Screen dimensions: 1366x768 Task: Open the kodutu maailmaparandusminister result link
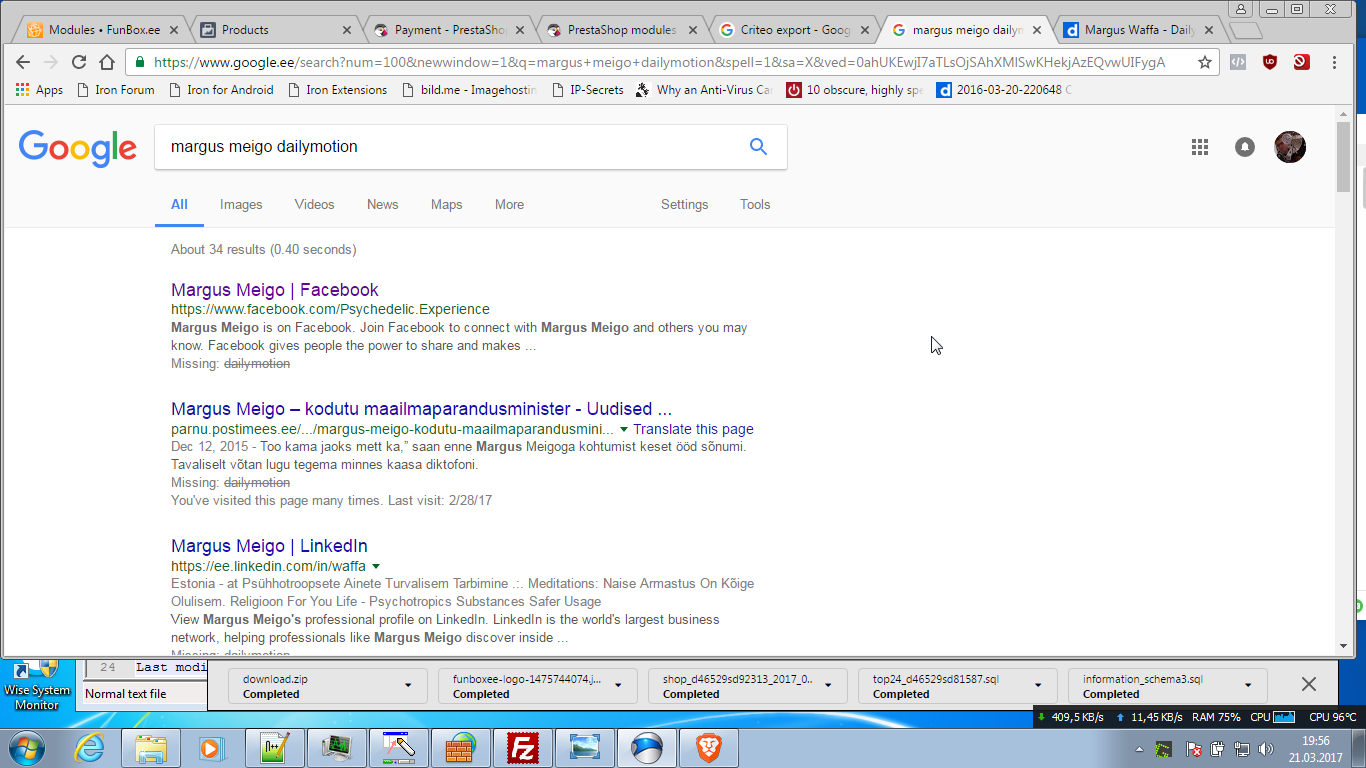(421, 409)
